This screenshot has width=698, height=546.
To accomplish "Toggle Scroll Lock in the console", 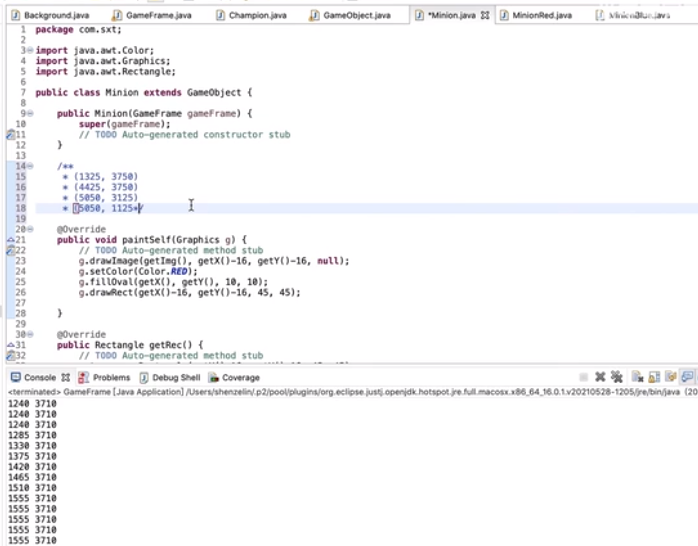I will [x=654, y=377].
